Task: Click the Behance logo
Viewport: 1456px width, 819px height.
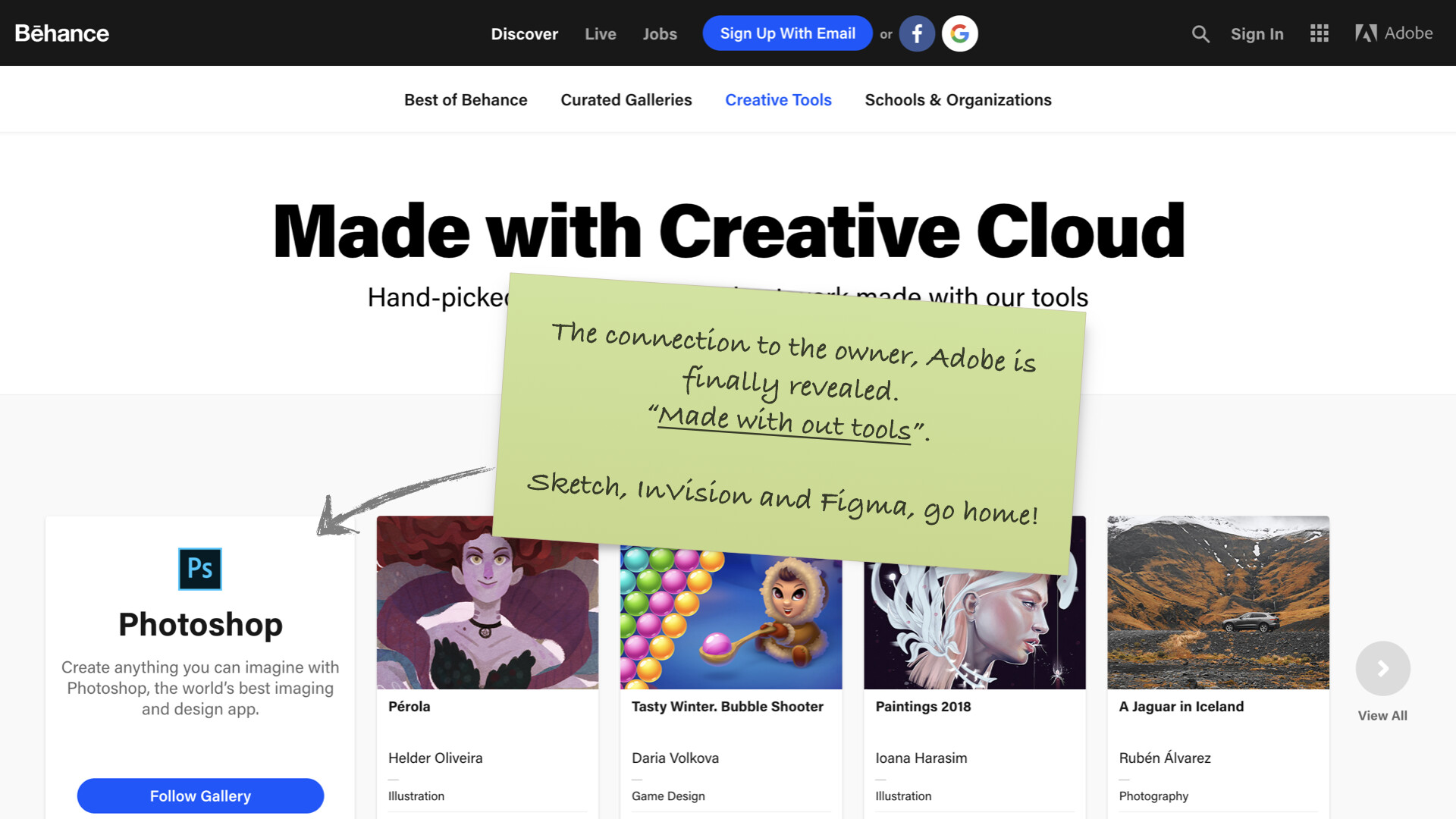Action: click(62, 33)
